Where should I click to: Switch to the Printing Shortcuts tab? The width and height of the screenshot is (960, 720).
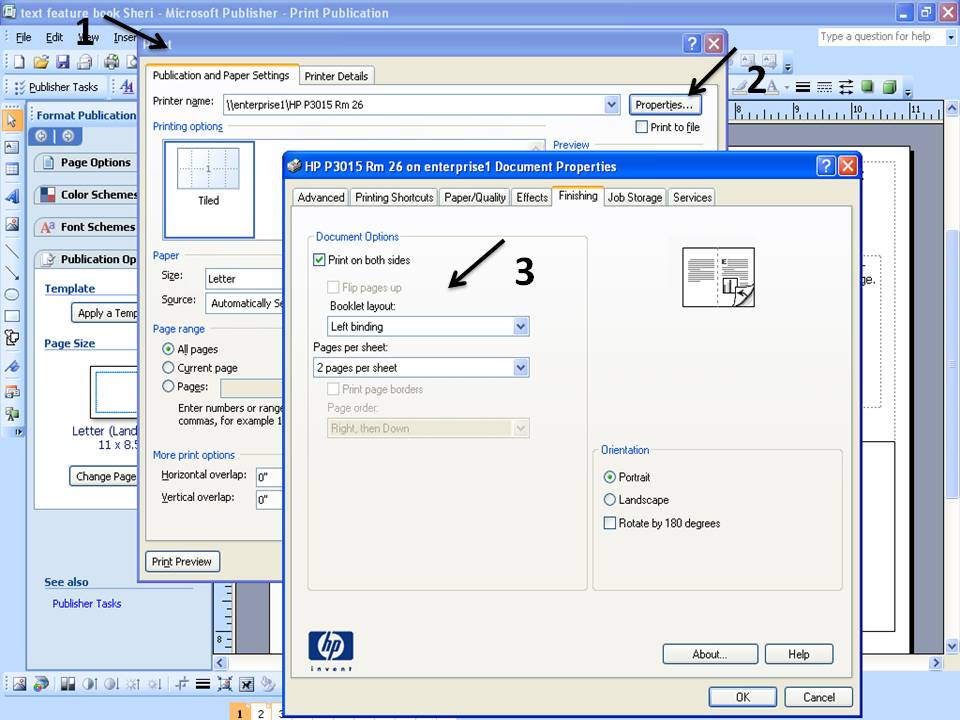tap(394, 198)
